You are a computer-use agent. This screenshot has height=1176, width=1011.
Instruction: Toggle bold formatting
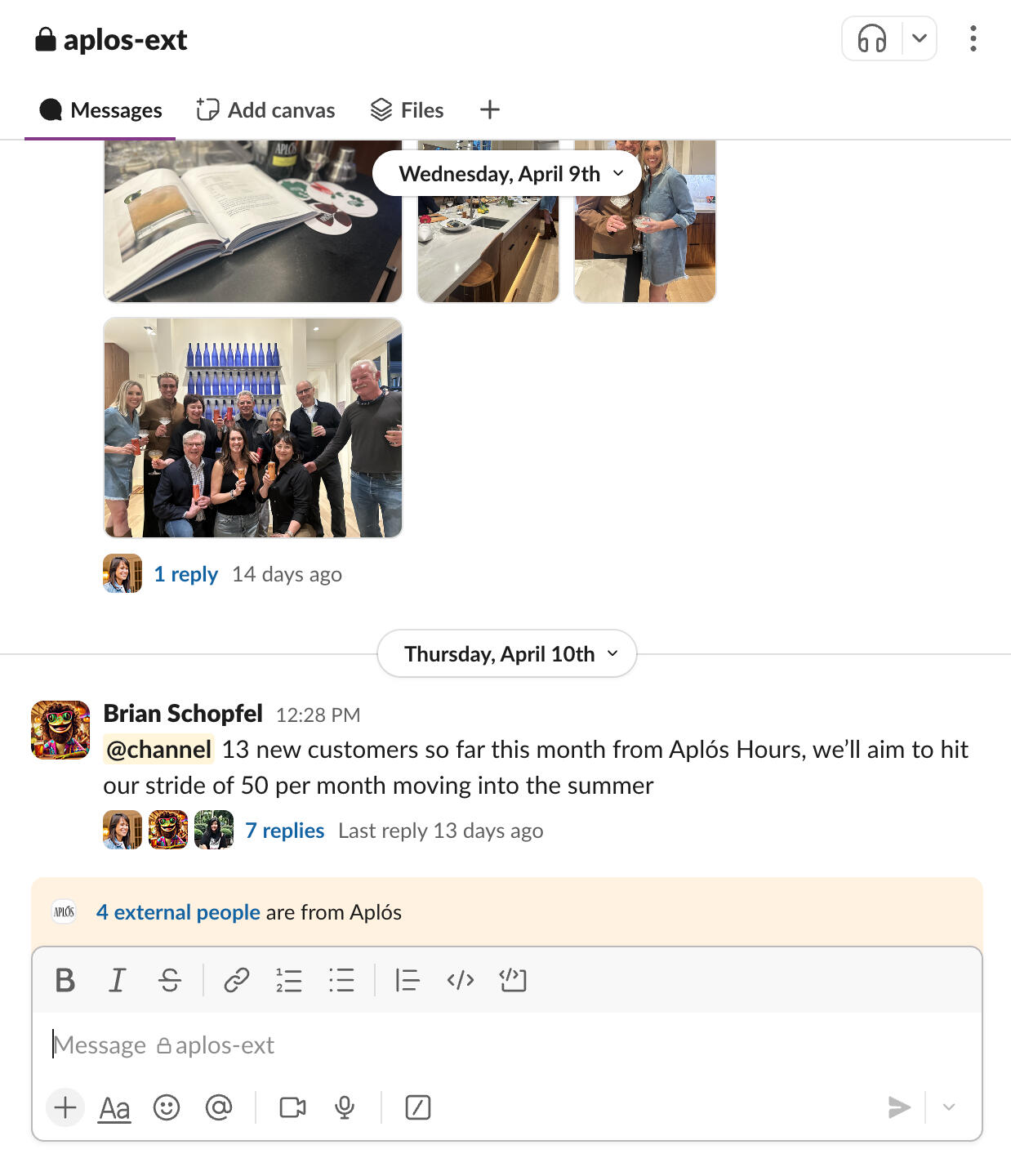[65, 980]
